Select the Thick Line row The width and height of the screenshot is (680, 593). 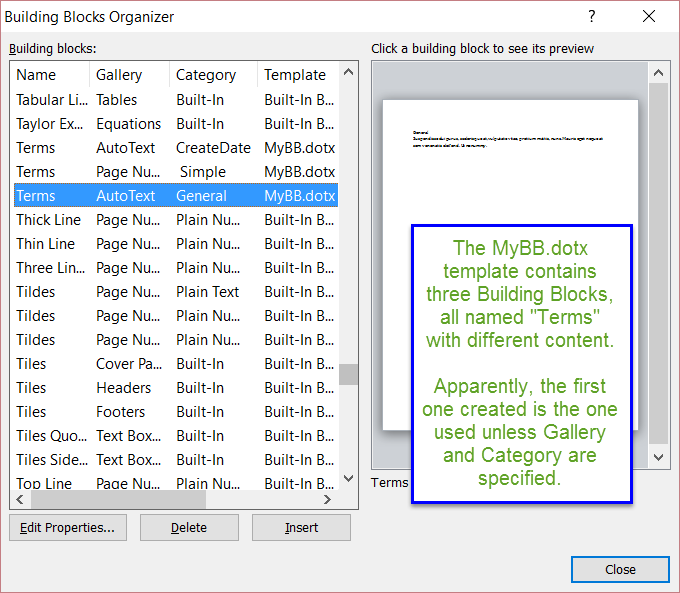(176, 220)
